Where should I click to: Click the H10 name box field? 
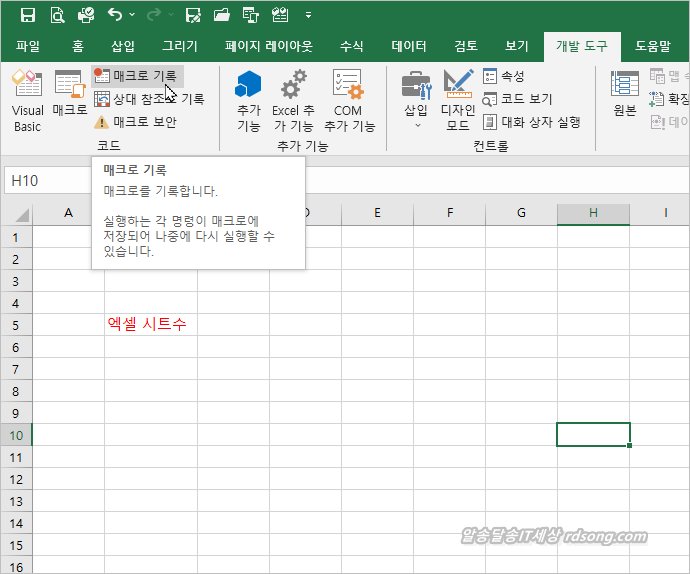[x=45, y=181]
